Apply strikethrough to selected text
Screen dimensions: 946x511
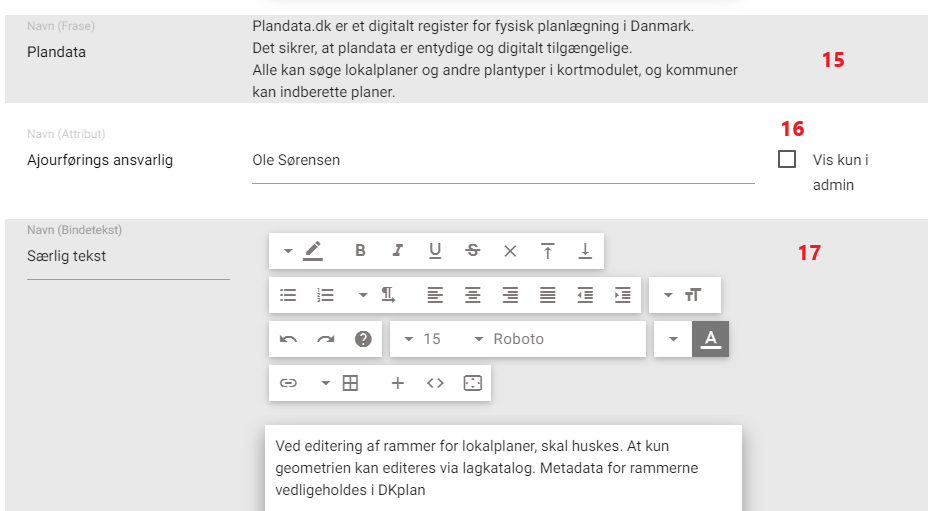click(x=472, y=251)
